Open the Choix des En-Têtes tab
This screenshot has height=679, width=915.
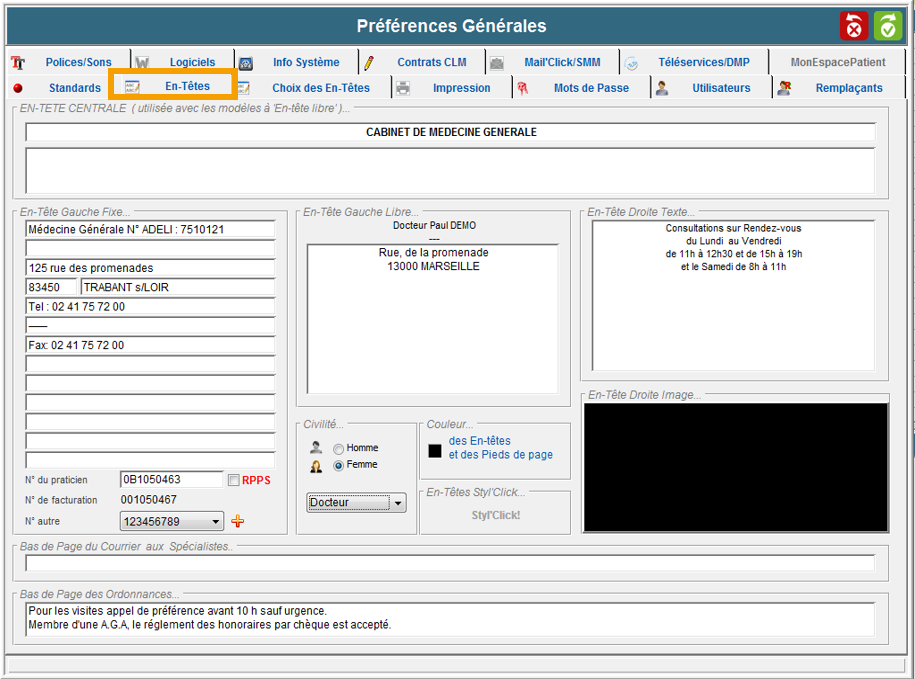(x=320, y=88)
